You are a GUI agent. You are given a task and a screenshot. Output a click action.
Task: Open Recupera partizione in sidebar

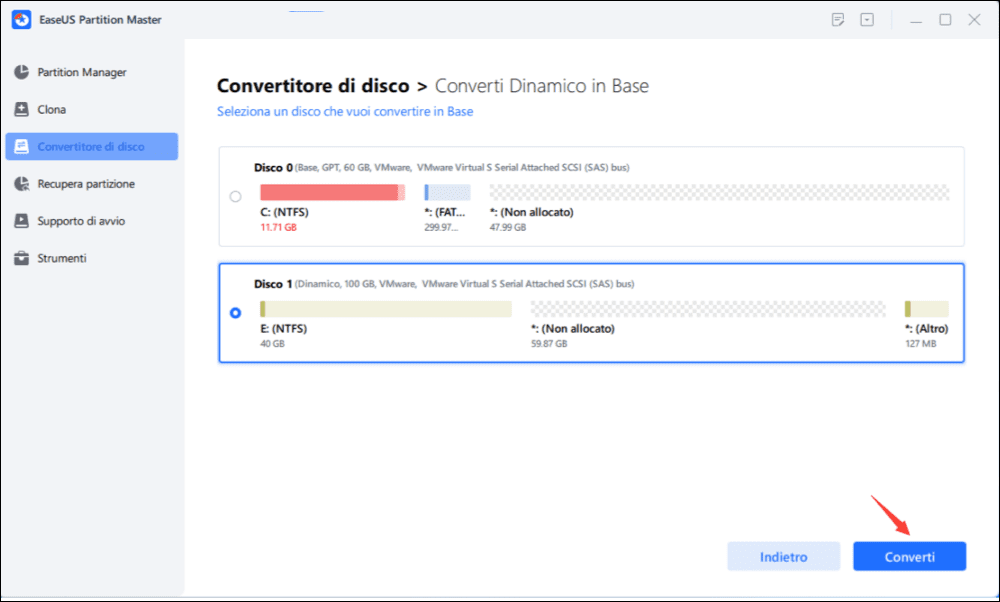coord(92,184)
